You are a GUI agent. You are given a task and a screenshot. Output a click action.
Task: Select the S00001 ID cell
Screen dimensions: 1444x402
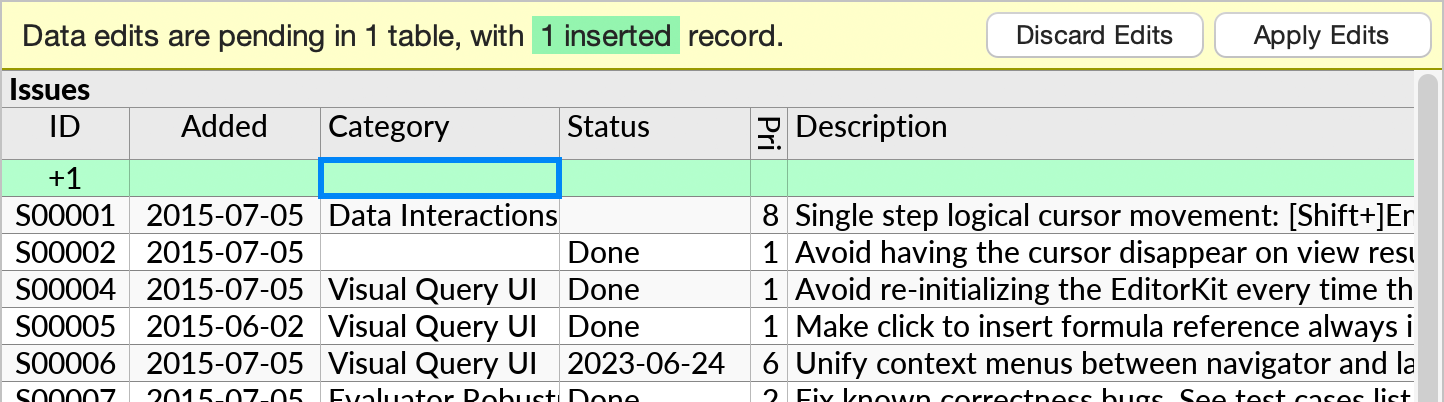(65, 216)
